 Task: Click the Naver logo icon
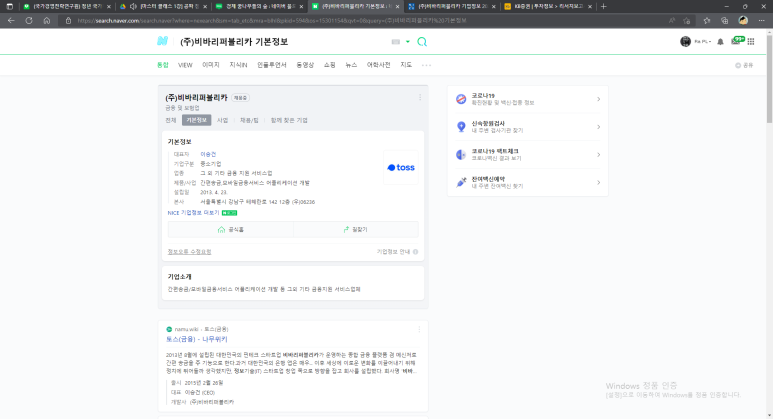[163, 41]
